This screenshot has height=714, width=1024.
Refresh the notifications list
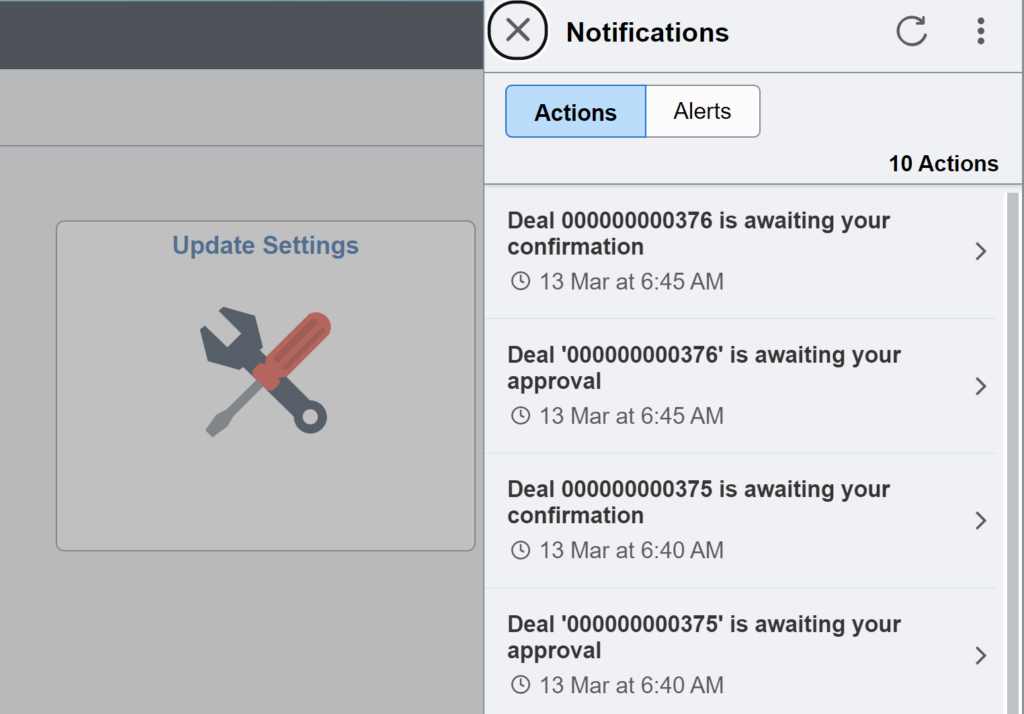click(911, 31)
